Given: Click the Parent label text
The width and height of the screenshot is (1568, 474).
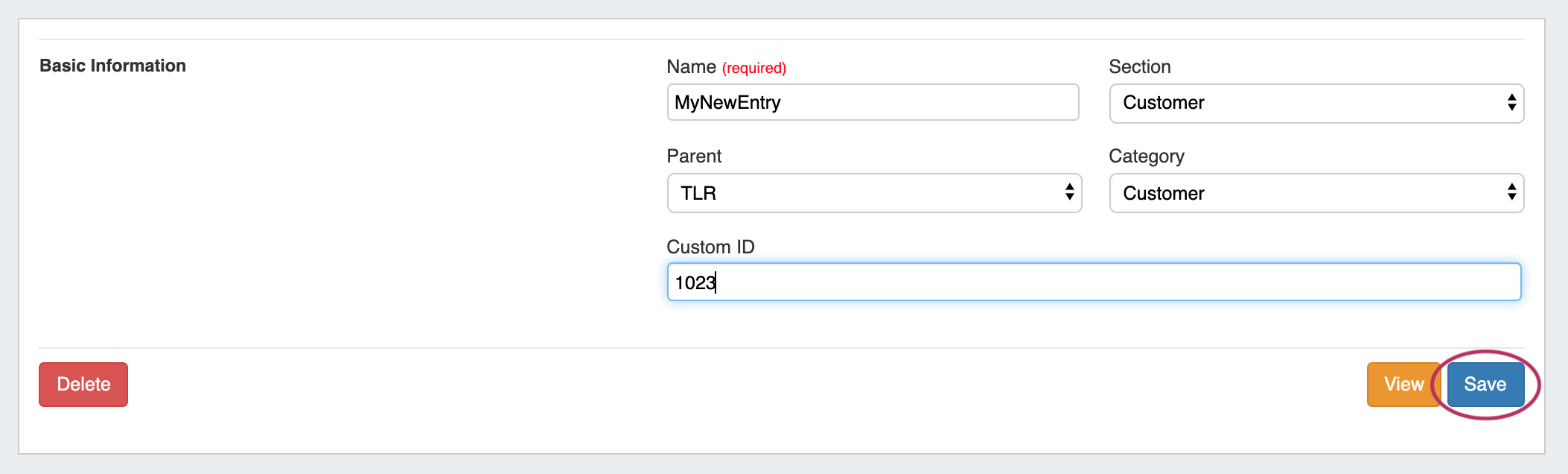Looking at the screenshot, I should 694,157.
